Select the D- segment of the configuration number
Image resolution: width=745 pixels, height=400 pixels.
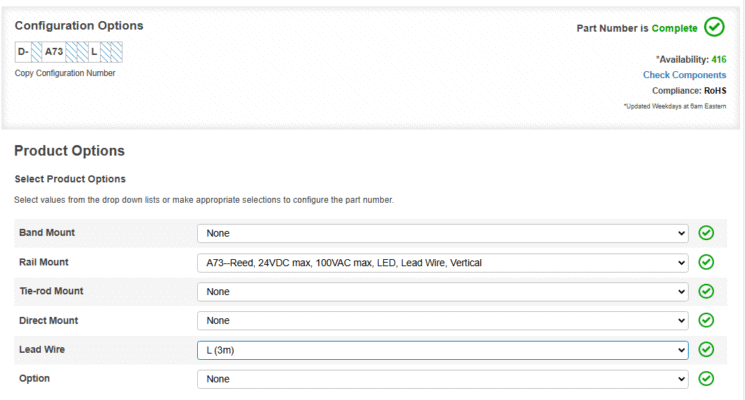pyautogui.click(x=22, y=51)
